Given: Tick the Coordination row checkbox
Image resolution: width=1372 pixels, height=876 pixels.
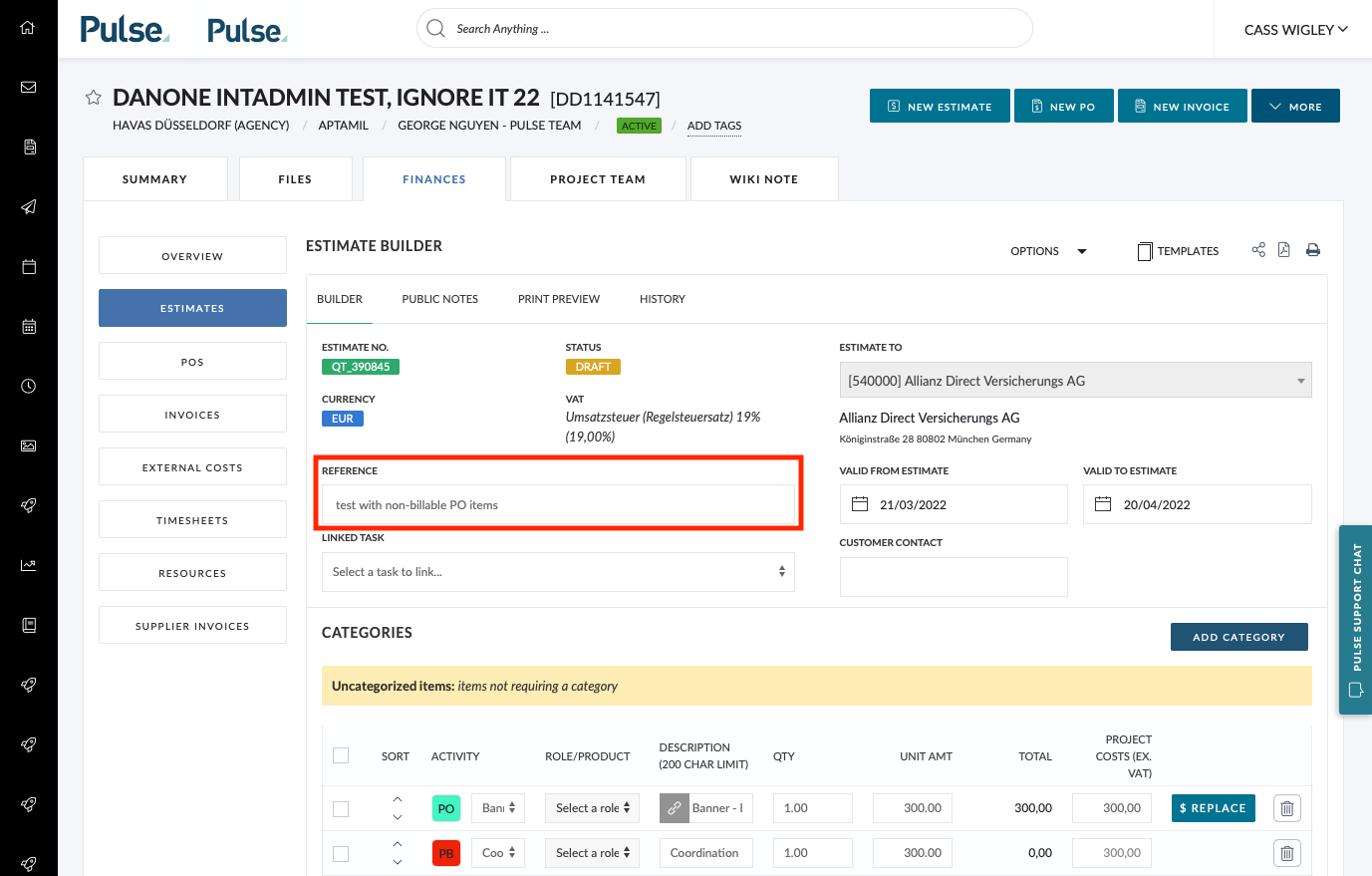Looking at the screenshot, I should coord(341,853).
